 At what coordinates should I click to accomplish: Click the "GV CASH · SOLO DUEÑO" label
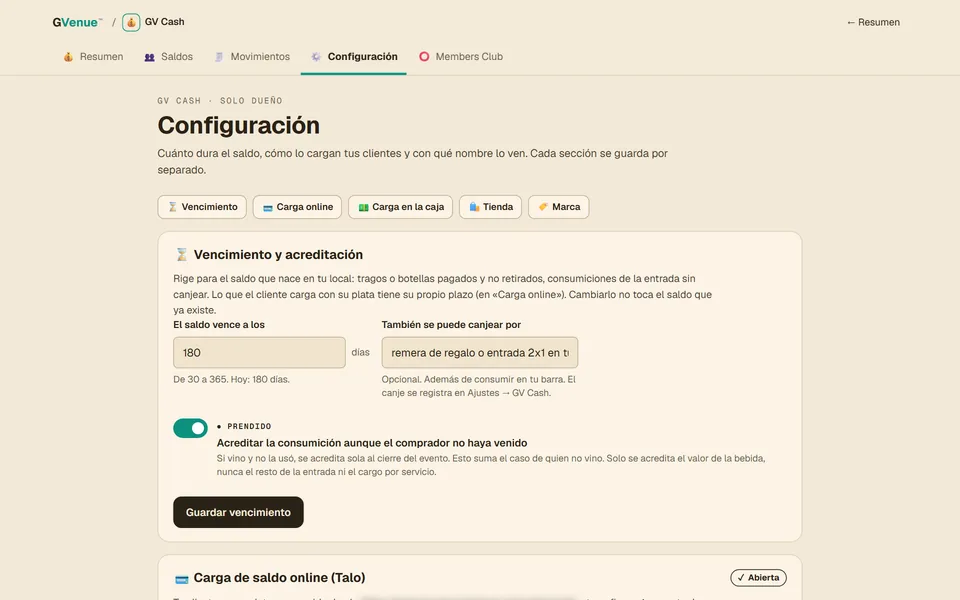pos(220,100)
